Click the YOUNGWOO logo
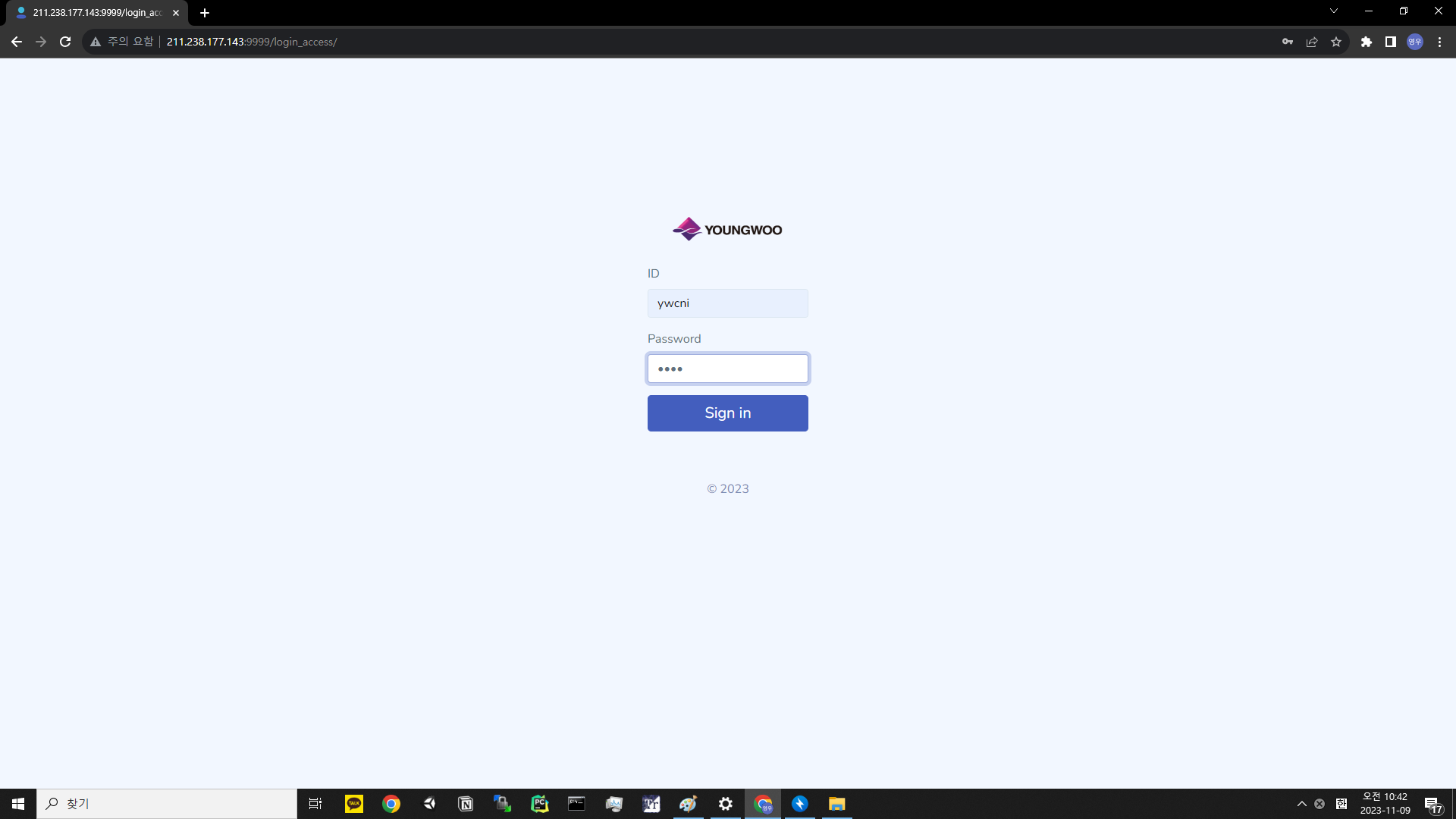 (727, 229)
